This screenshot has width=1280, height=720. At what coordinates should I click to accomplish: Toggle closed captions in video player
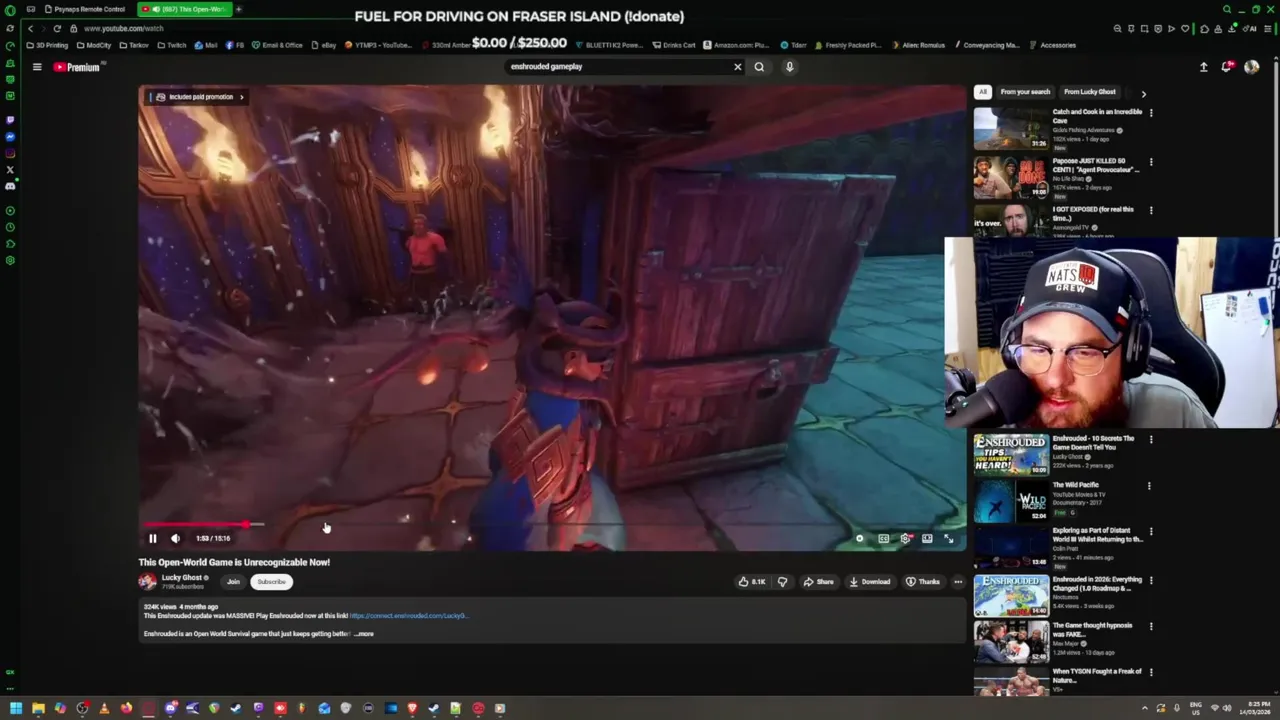[x=883, y=538]
